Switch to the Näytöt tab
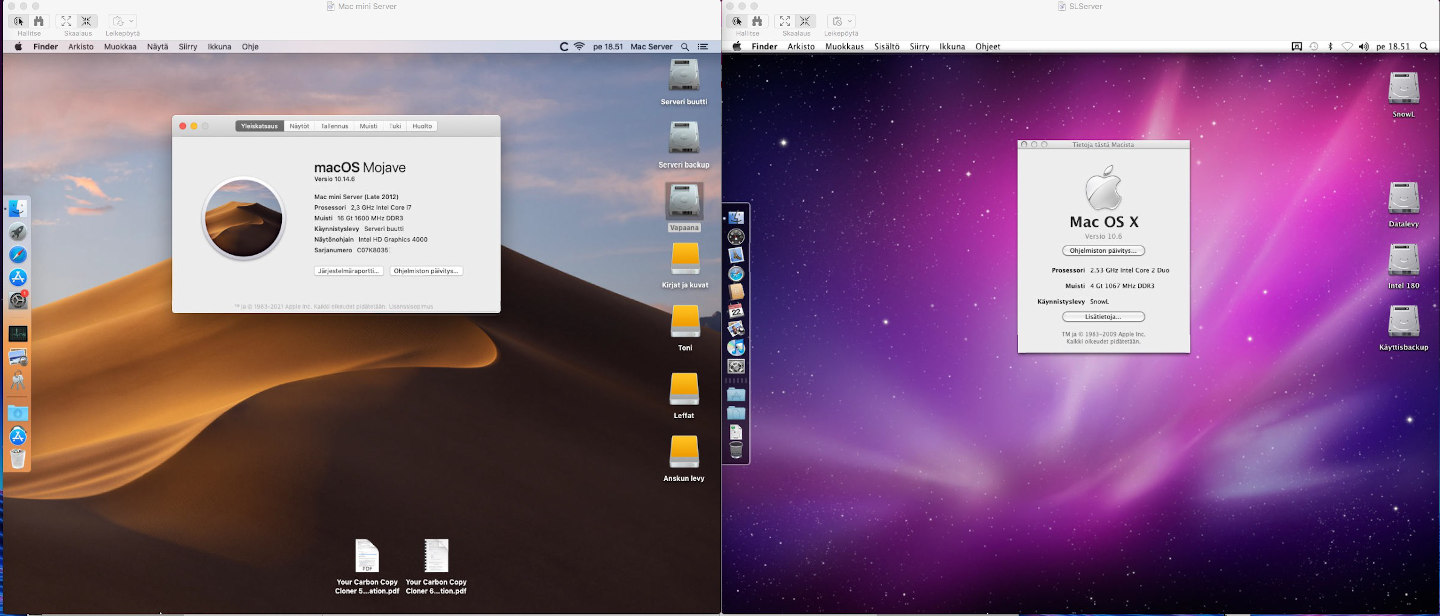The height and width of the screenshot is (616, 1440). tap(300, 126)
